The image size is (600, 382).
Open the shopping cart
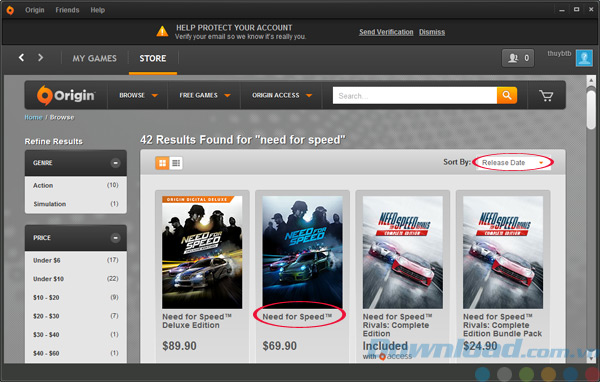tap(546, 95)
